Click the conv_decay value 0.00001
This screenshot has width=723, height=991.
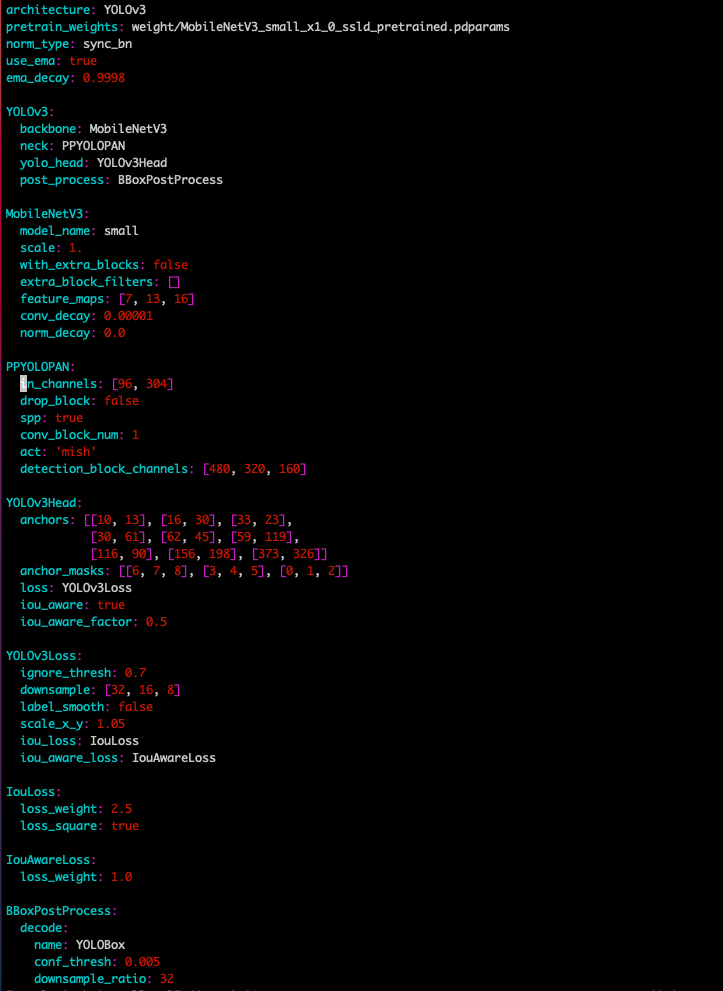128,316
